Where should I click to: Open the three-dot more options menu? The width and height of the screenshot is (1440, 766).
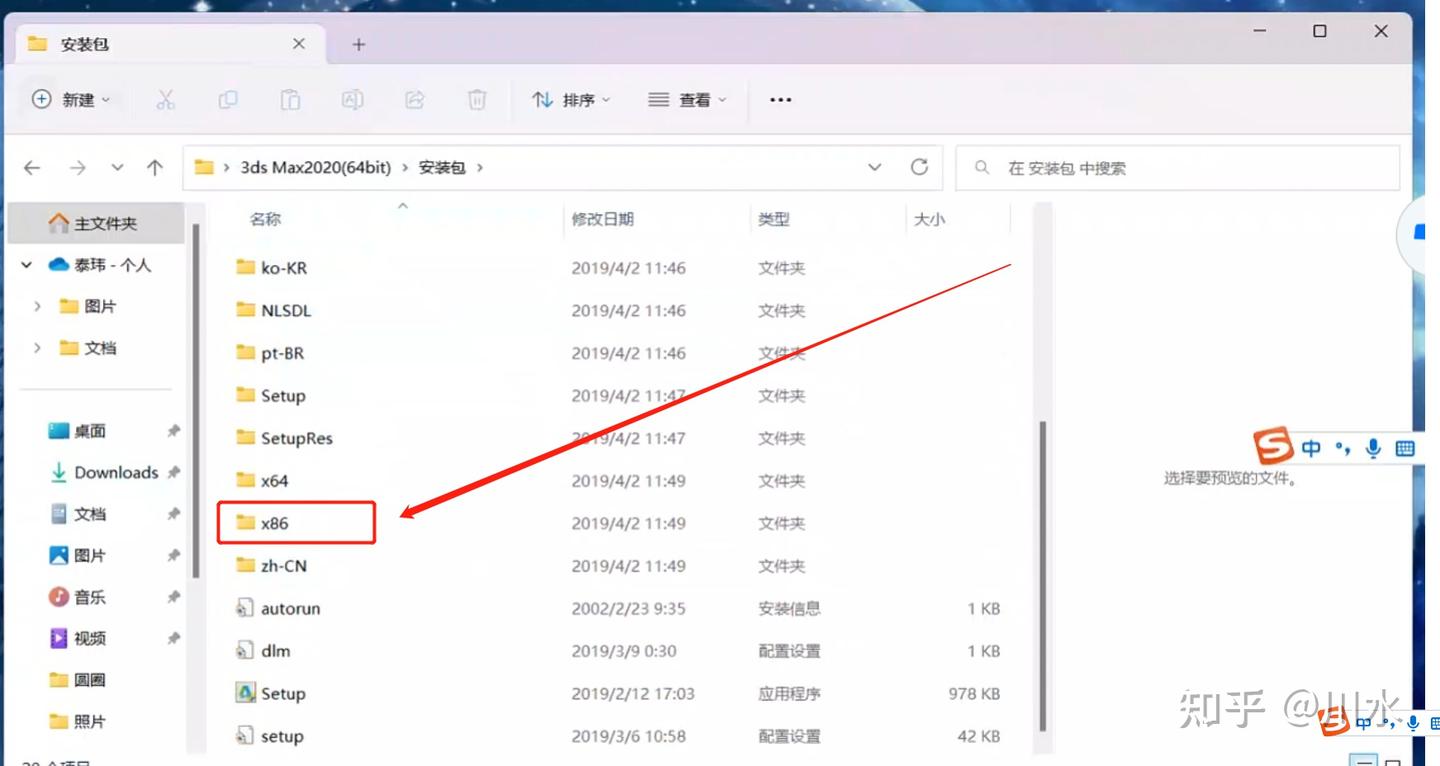[x=780, y=100]
